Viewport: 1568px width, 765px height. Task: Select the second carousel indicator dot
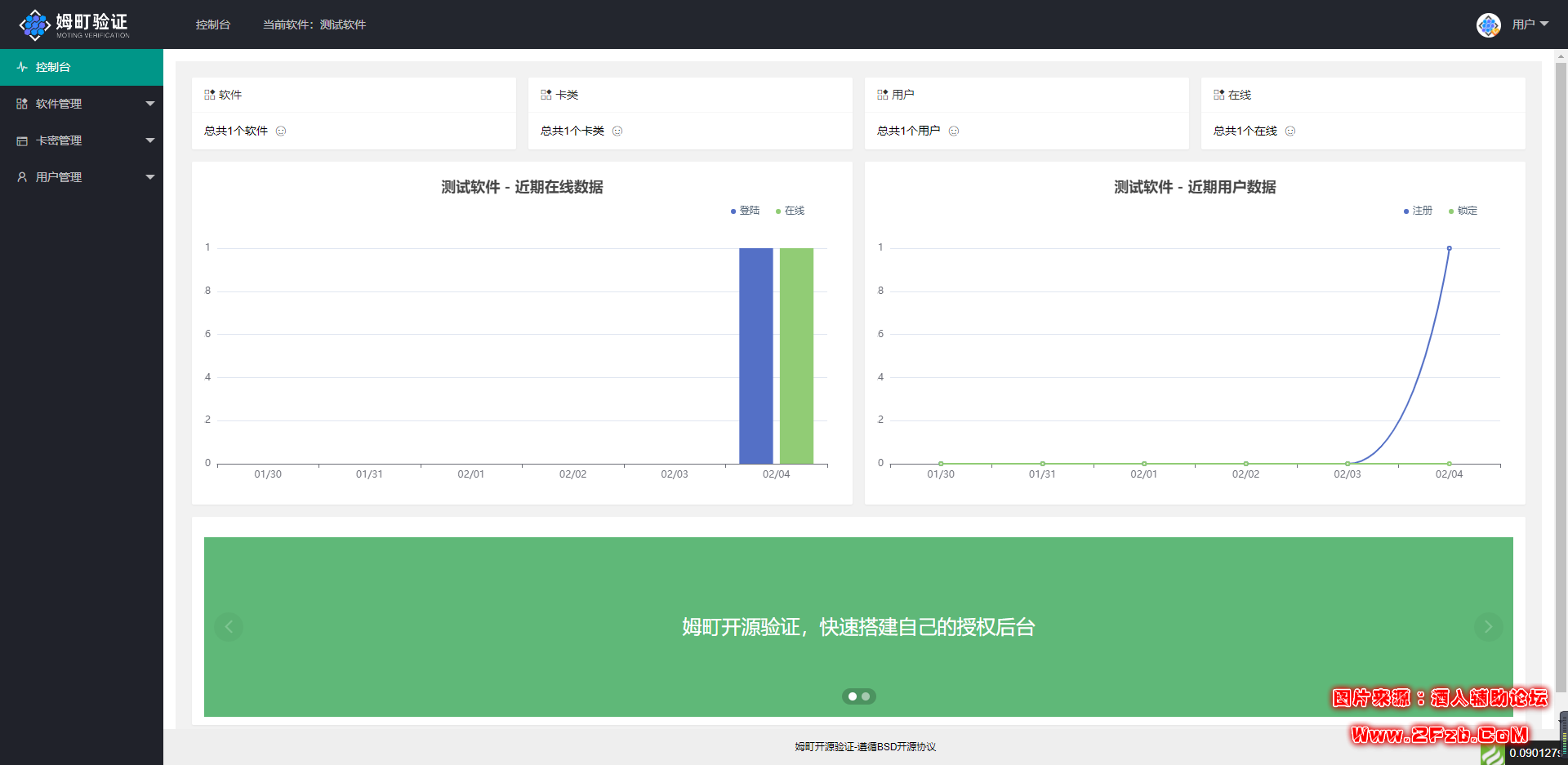(867, 696)
